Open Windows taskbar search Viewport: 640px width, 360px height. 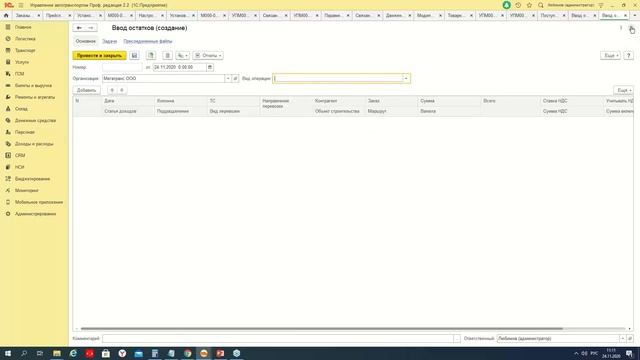(24, 353)
